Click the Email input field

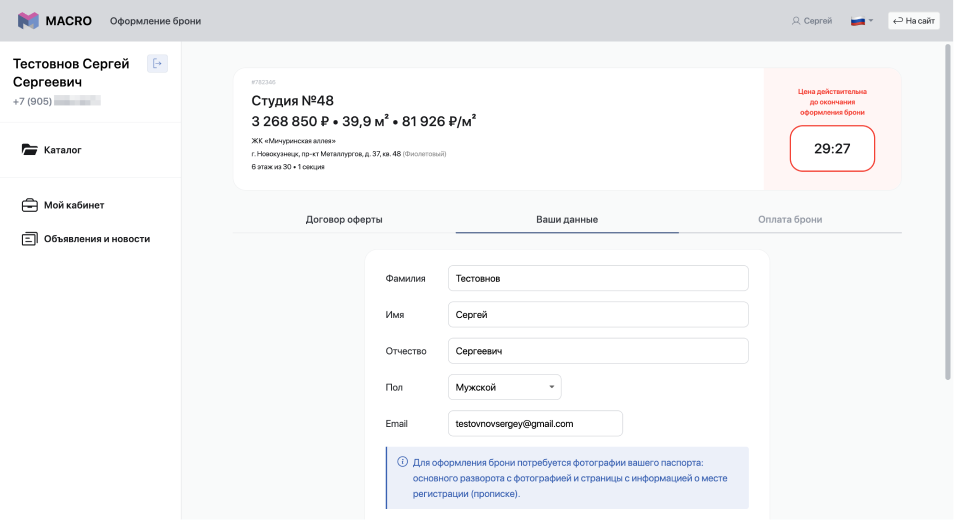tap(535, 423)
